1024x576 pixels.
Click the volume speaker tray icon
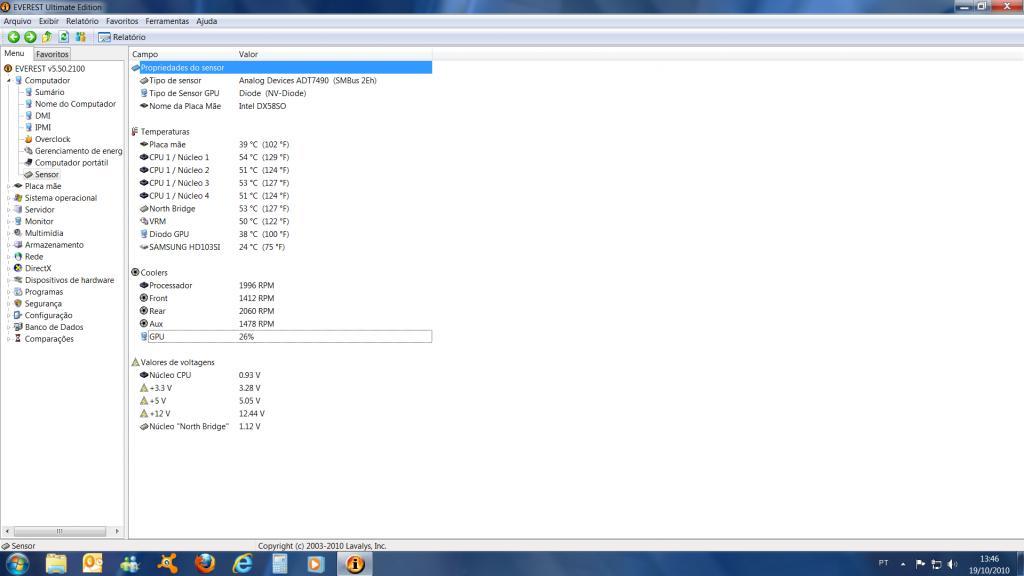point(953,564)
